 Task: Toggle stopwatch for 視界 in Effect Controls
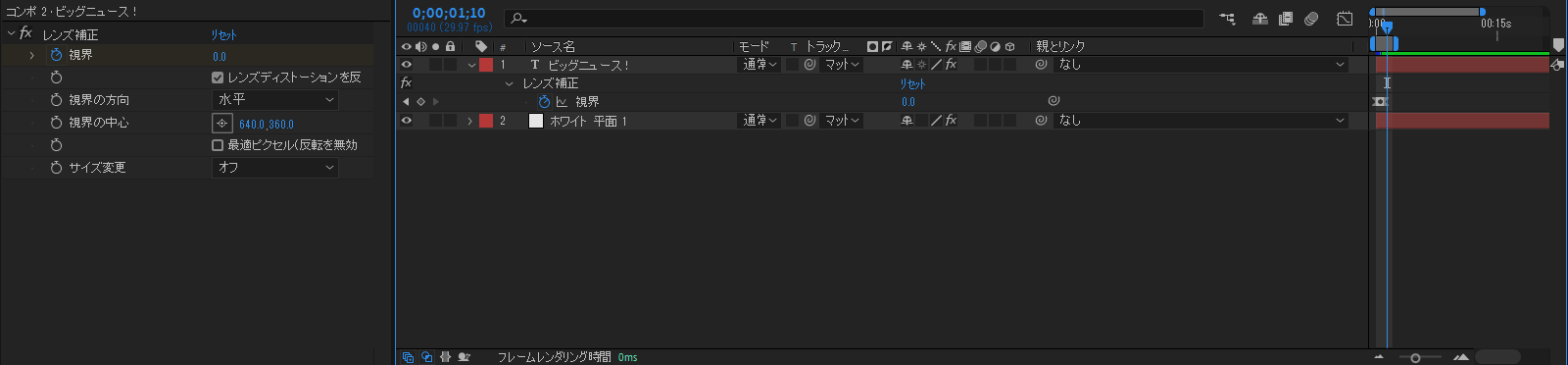(56, 55)
